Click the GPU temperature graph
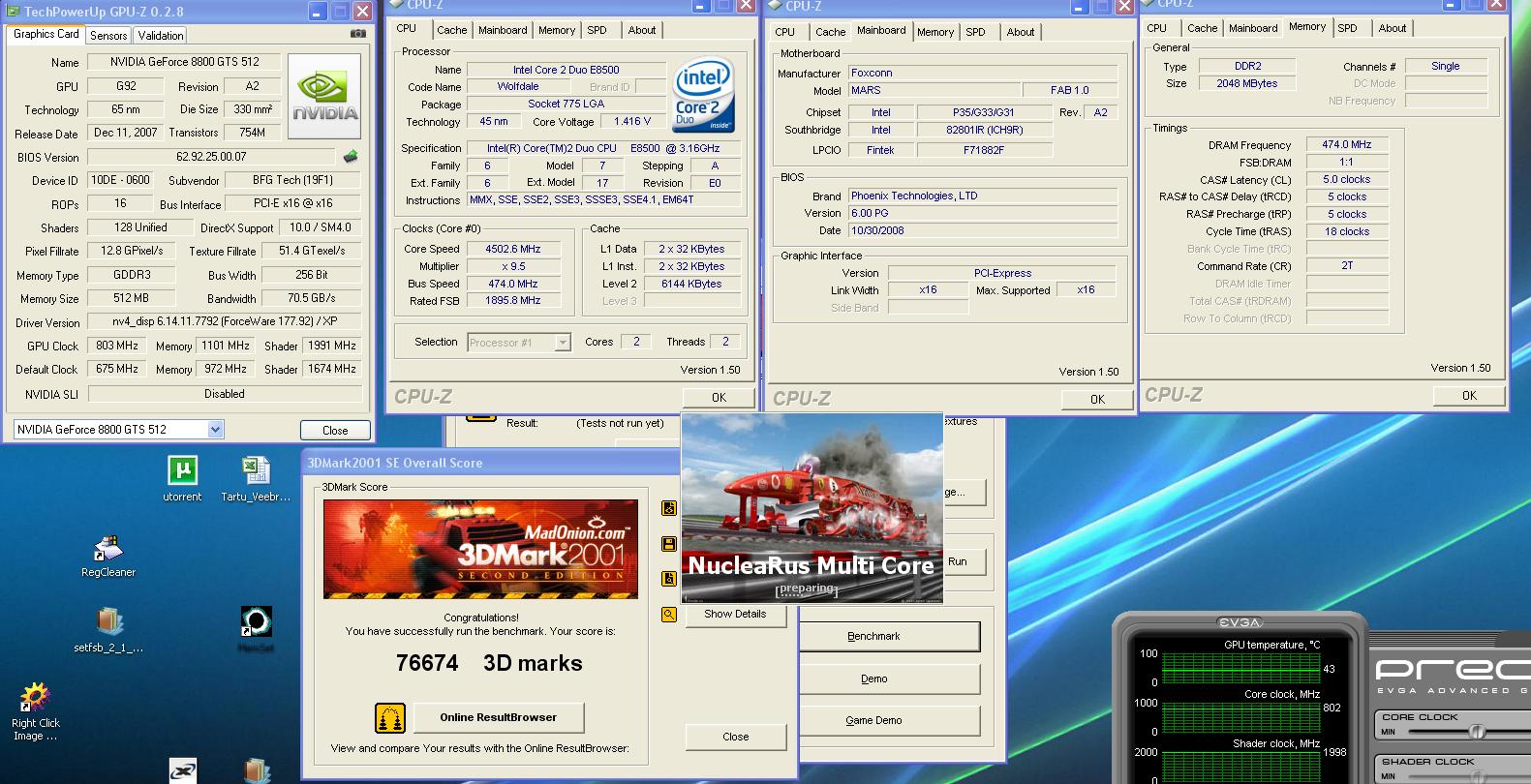 1240,668
